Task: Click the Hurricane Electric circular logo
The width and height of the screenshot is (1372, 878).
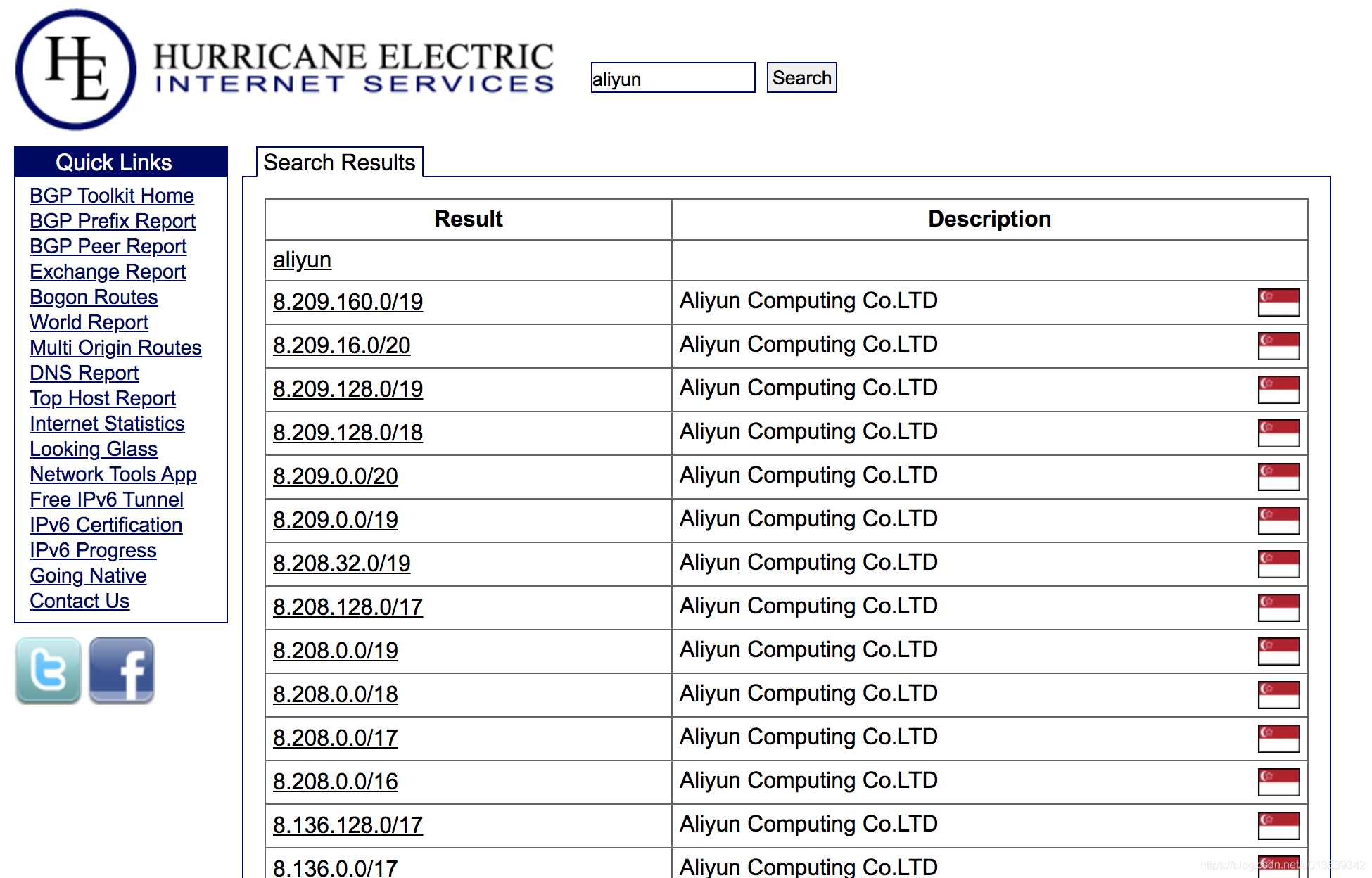Action: pyautogui.click(x=76, y=70)
